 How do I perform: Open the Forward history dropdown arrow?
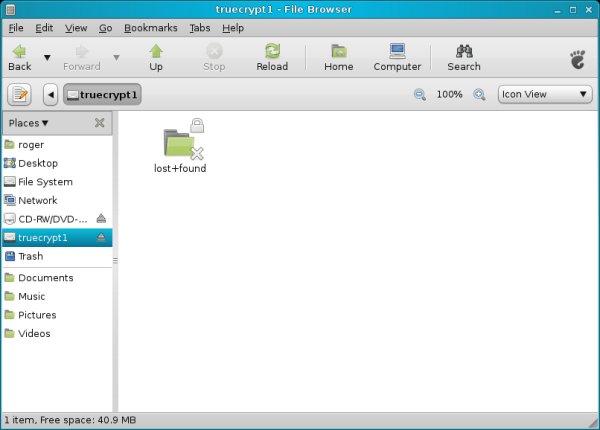[116, 58]
